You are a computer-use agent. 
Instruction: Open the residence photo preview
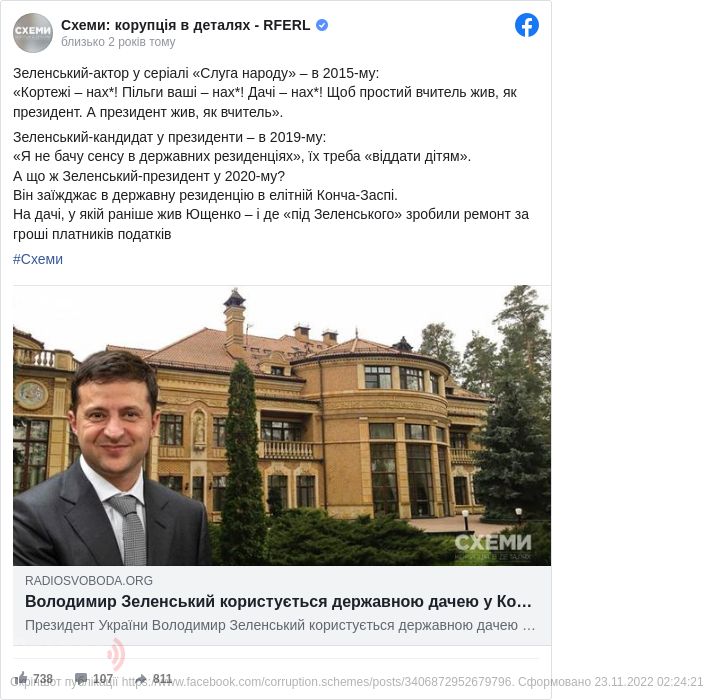coord(282,425)
